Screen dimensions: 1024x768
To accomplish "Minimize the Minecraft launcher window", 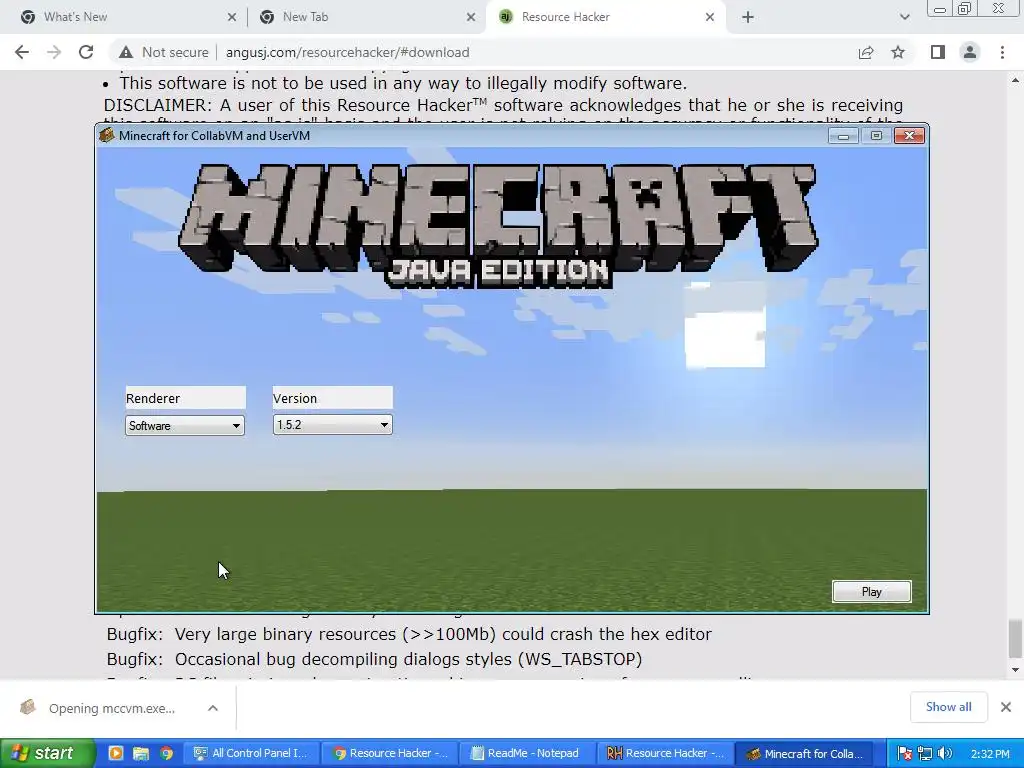I will (843, 135).
